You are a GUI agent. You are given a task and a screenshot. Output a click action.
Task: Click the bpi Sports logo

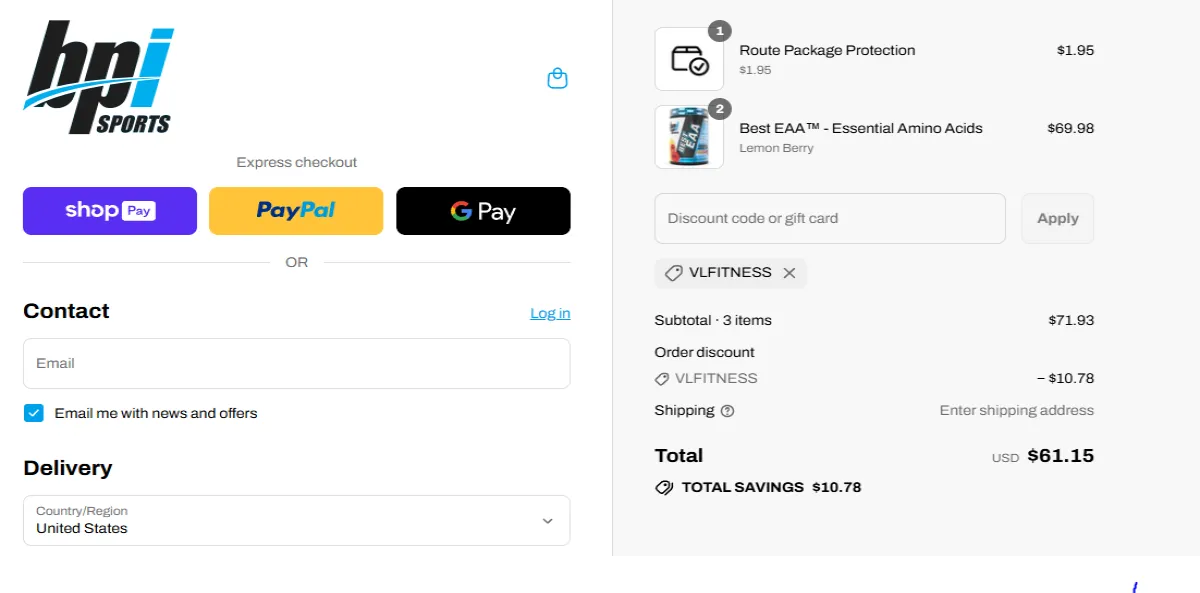point(97,76)
